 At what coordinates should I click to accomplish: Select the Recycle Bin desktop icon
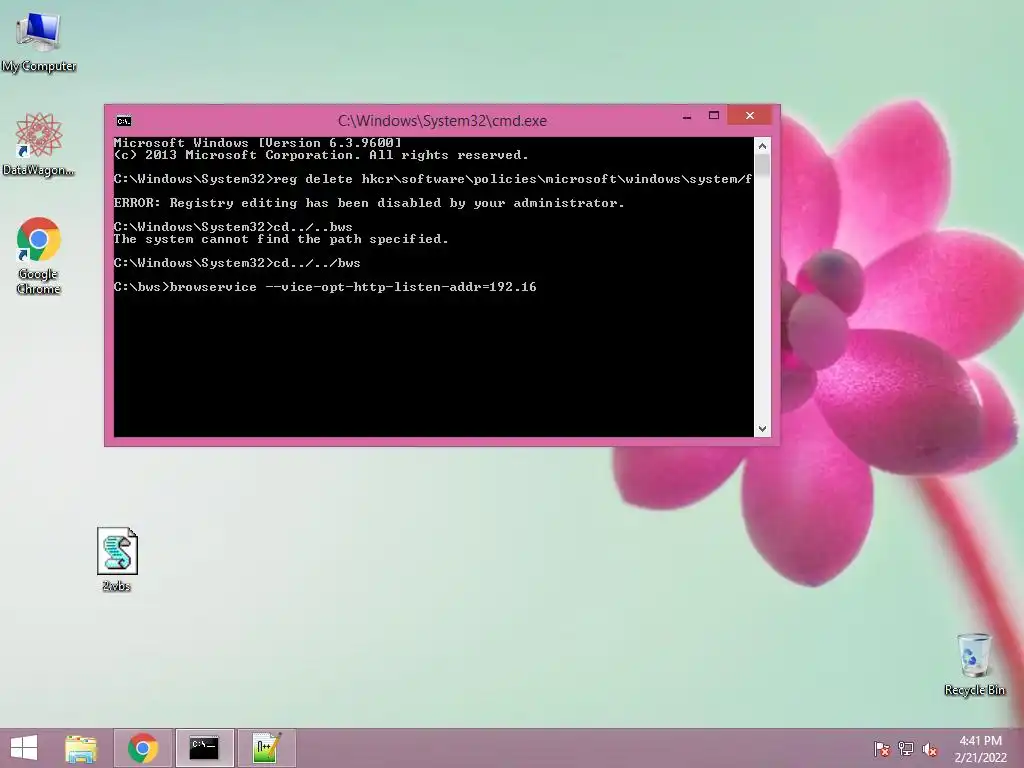pyautogui.click(x=974, y=664)
